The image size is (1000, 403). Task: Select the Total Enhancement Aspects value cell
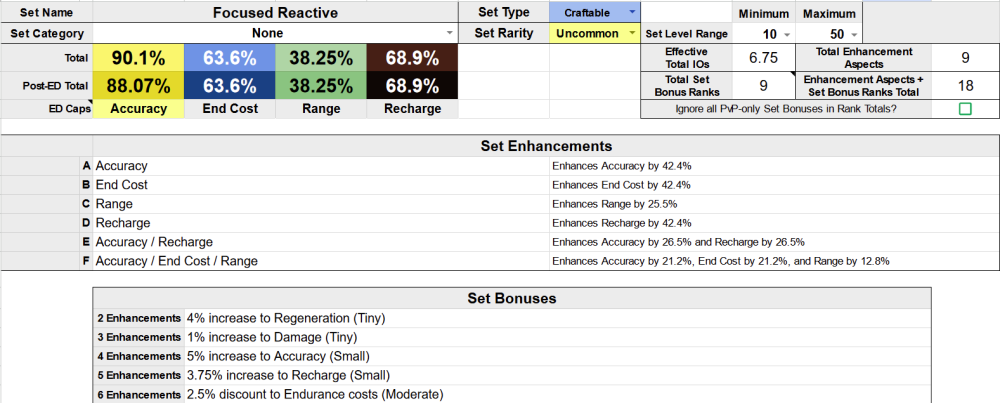pos(965,57)
